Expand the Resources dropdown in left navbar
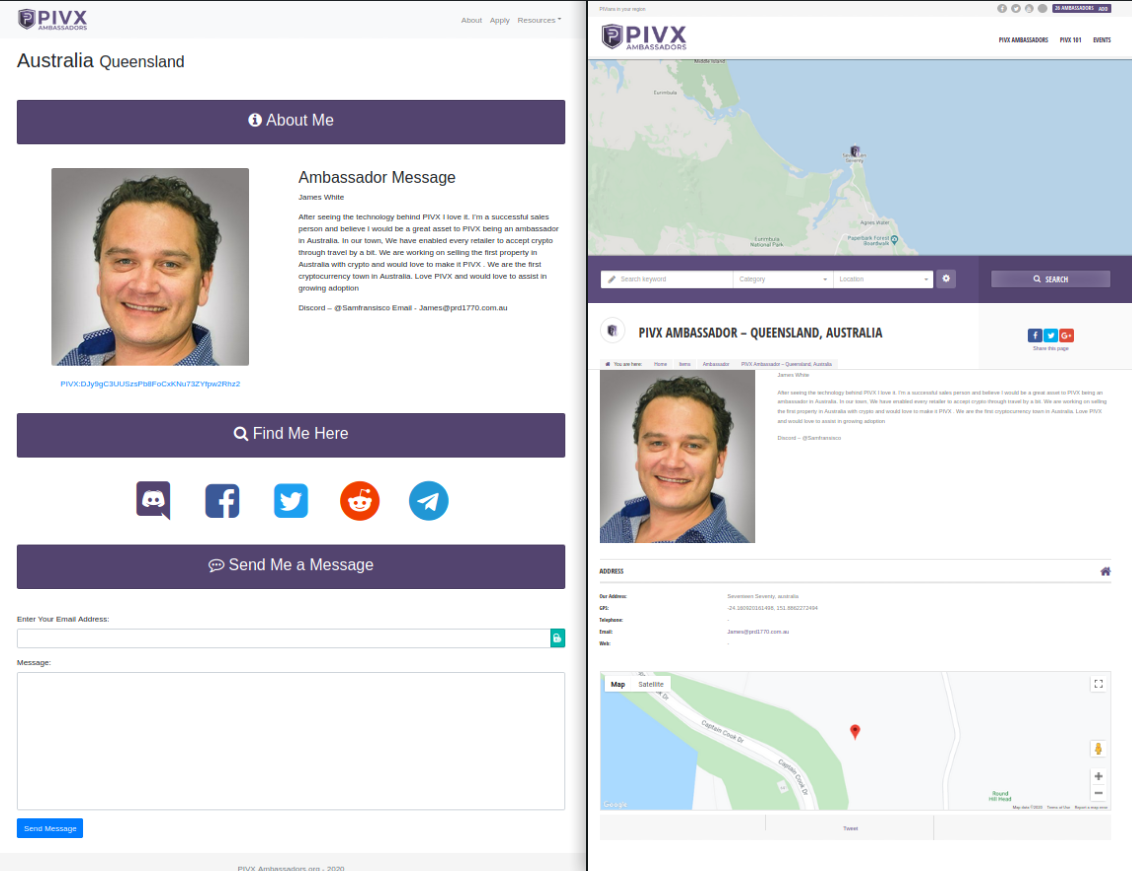 pos(539,20)
